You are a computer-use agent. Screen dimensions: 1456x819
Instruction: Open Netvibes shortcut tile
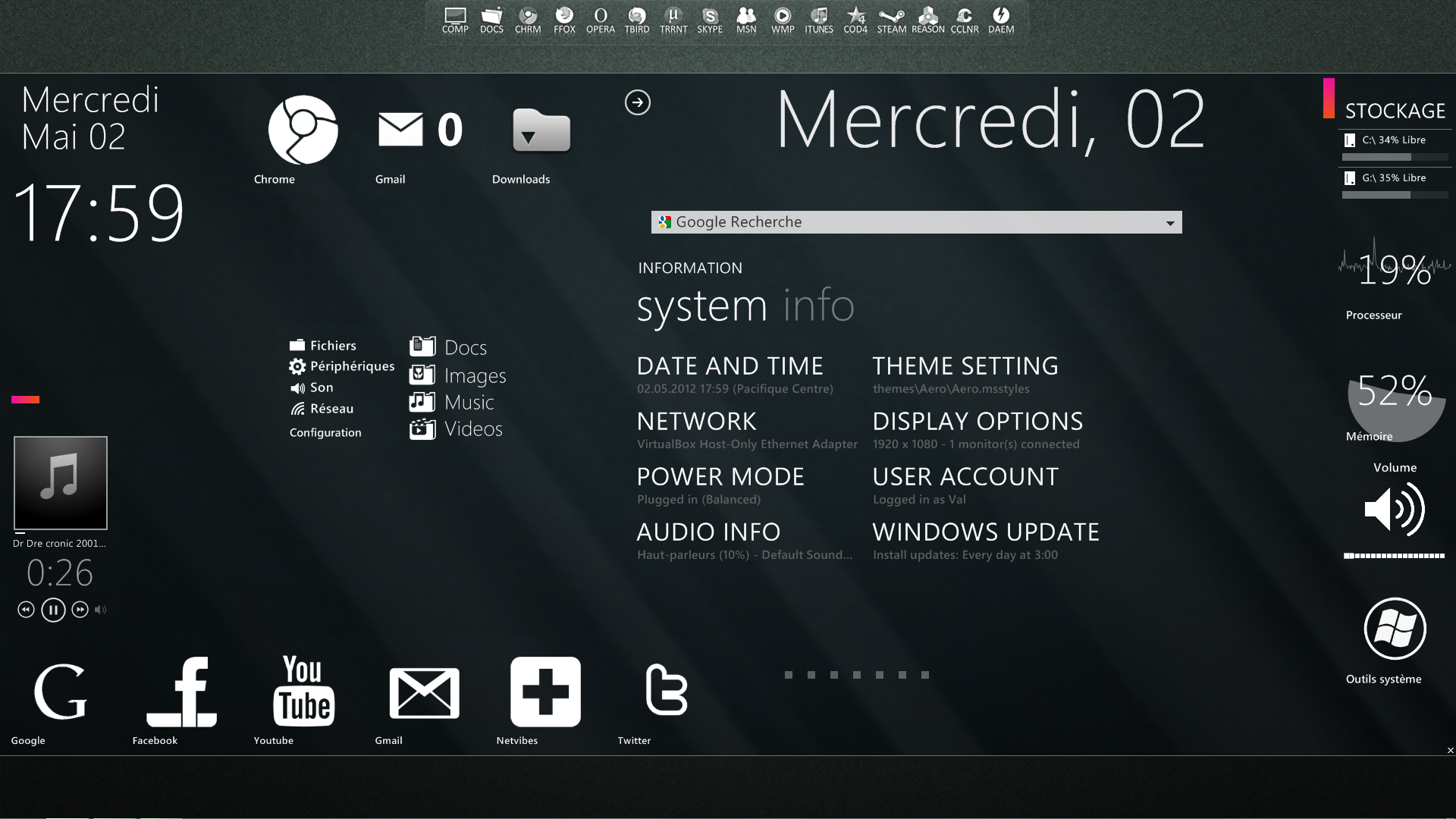coord(545,692)
